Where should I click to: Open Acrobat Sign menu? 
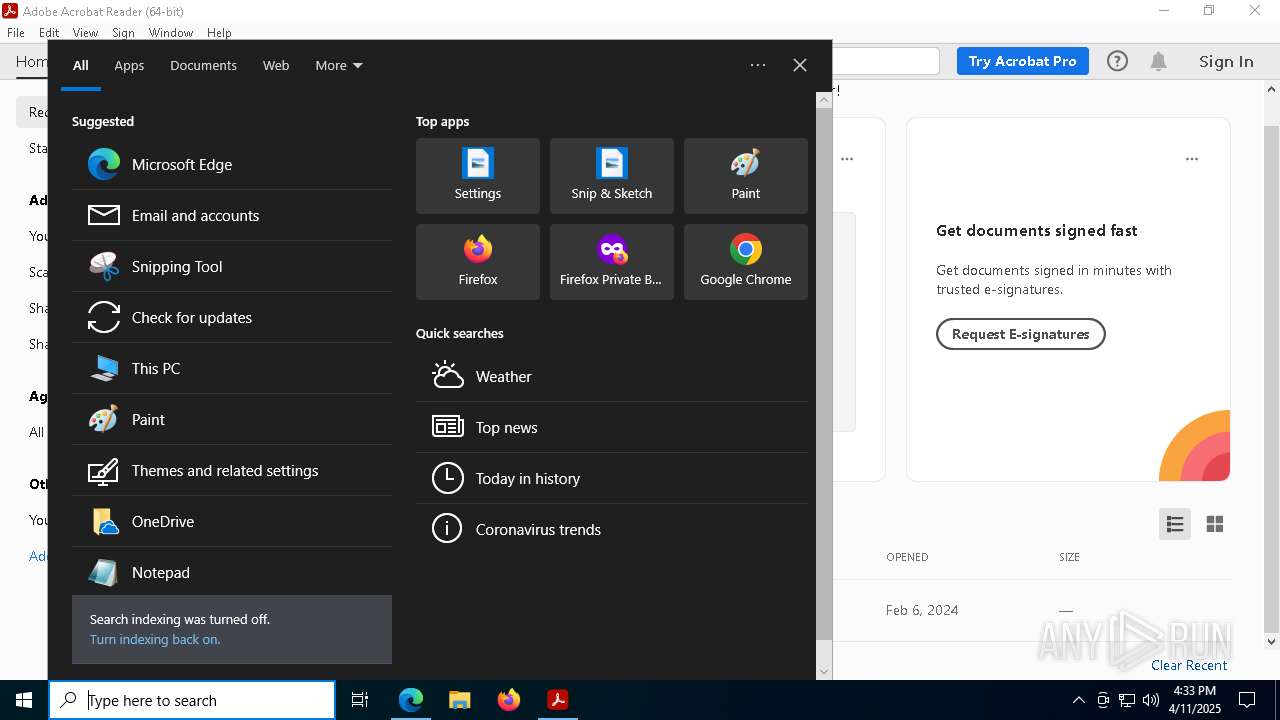pos(123,33)
